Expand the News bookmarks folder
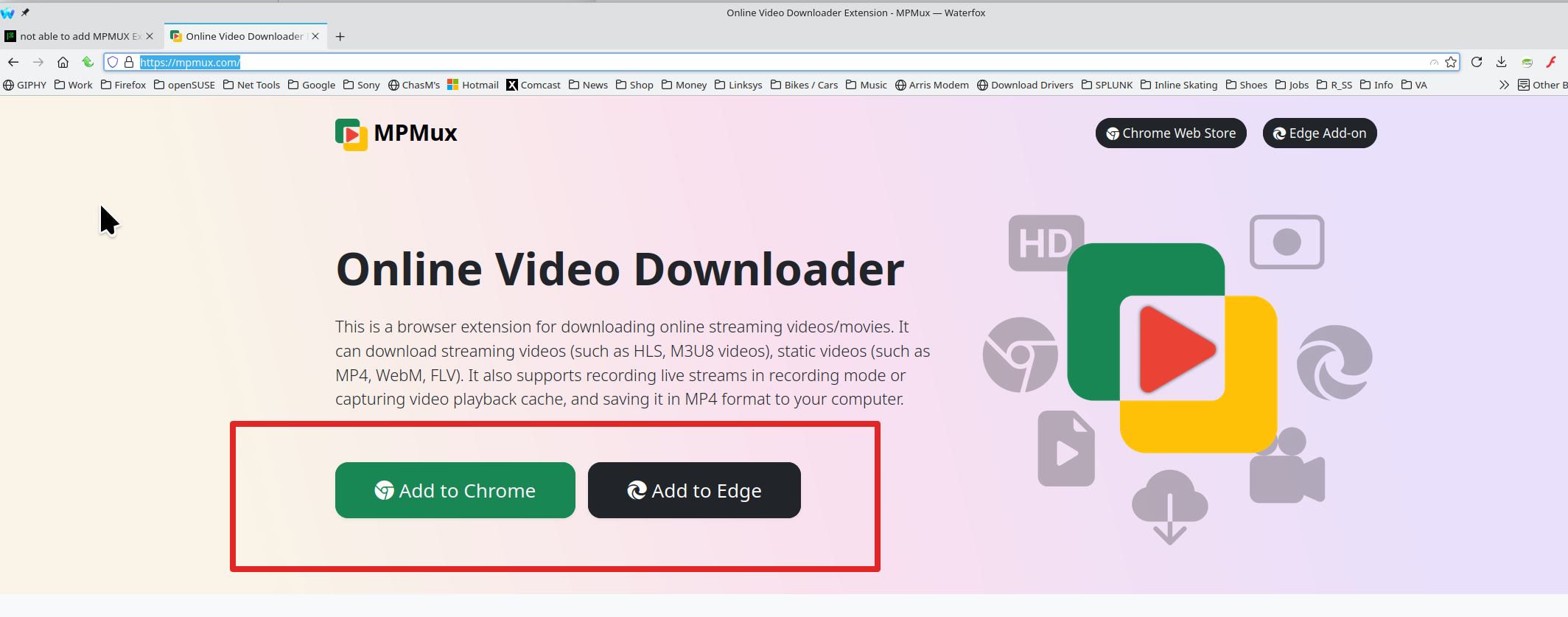1568x617 pixels. pyautogui.click(x=588, y=85)
